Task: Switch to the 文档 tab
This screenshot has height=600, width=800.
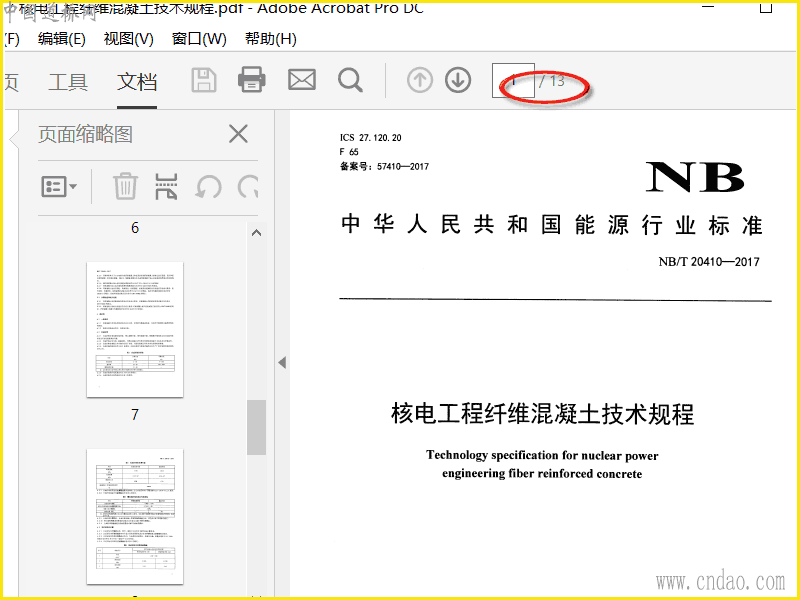Action: pos(137,82)
